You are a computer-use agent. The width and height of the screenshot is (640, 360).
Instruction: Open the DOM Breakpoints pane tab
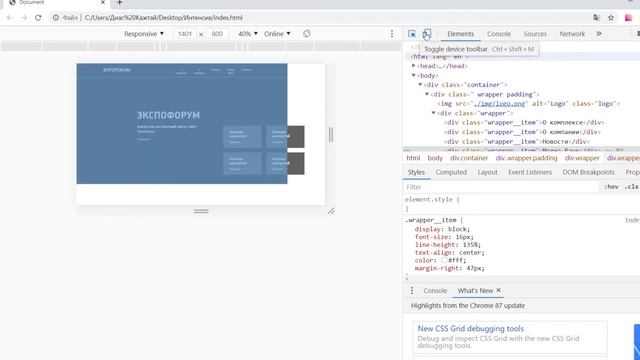[588, 172]
